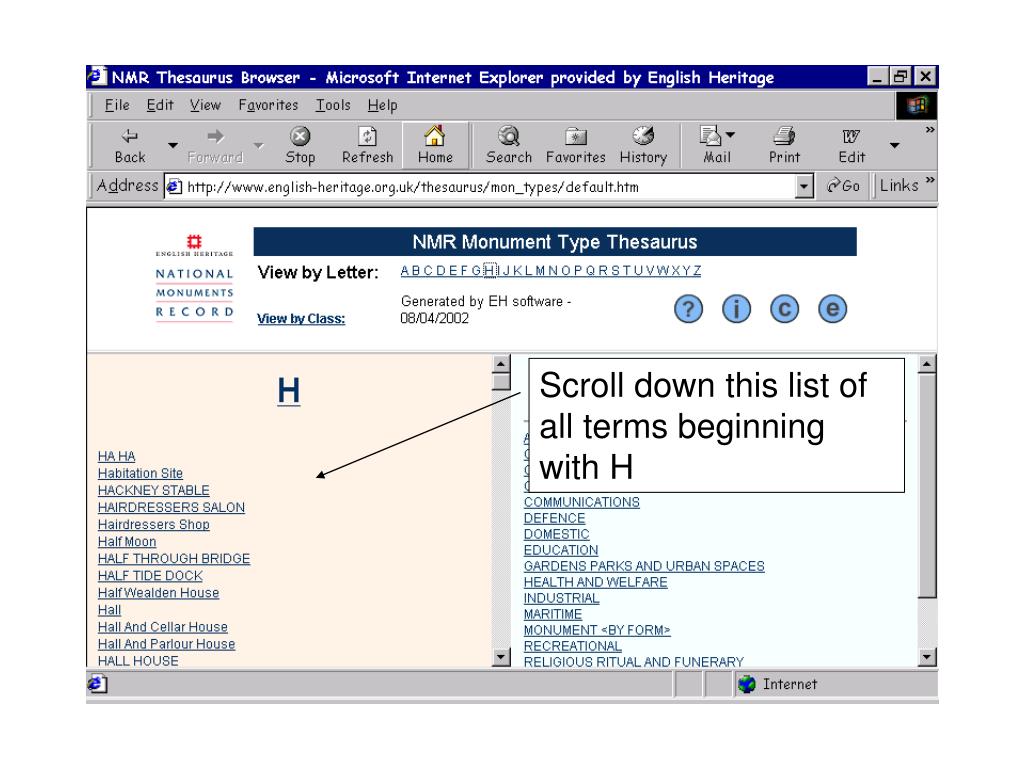The height and width of the screenshot is (768, 1024).
Task: Print the page with Print icon
Action: coord(784,136)
